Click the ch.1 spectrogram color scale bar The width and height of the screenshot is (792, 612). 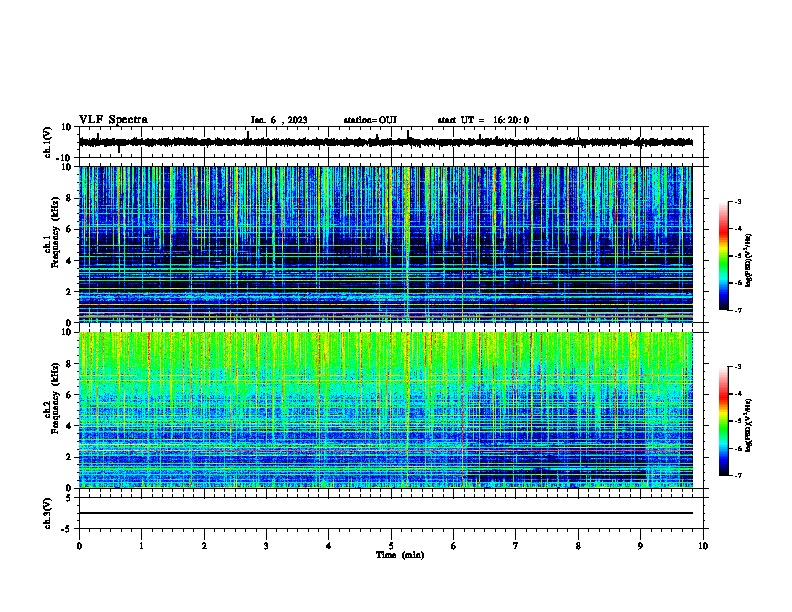724,256
